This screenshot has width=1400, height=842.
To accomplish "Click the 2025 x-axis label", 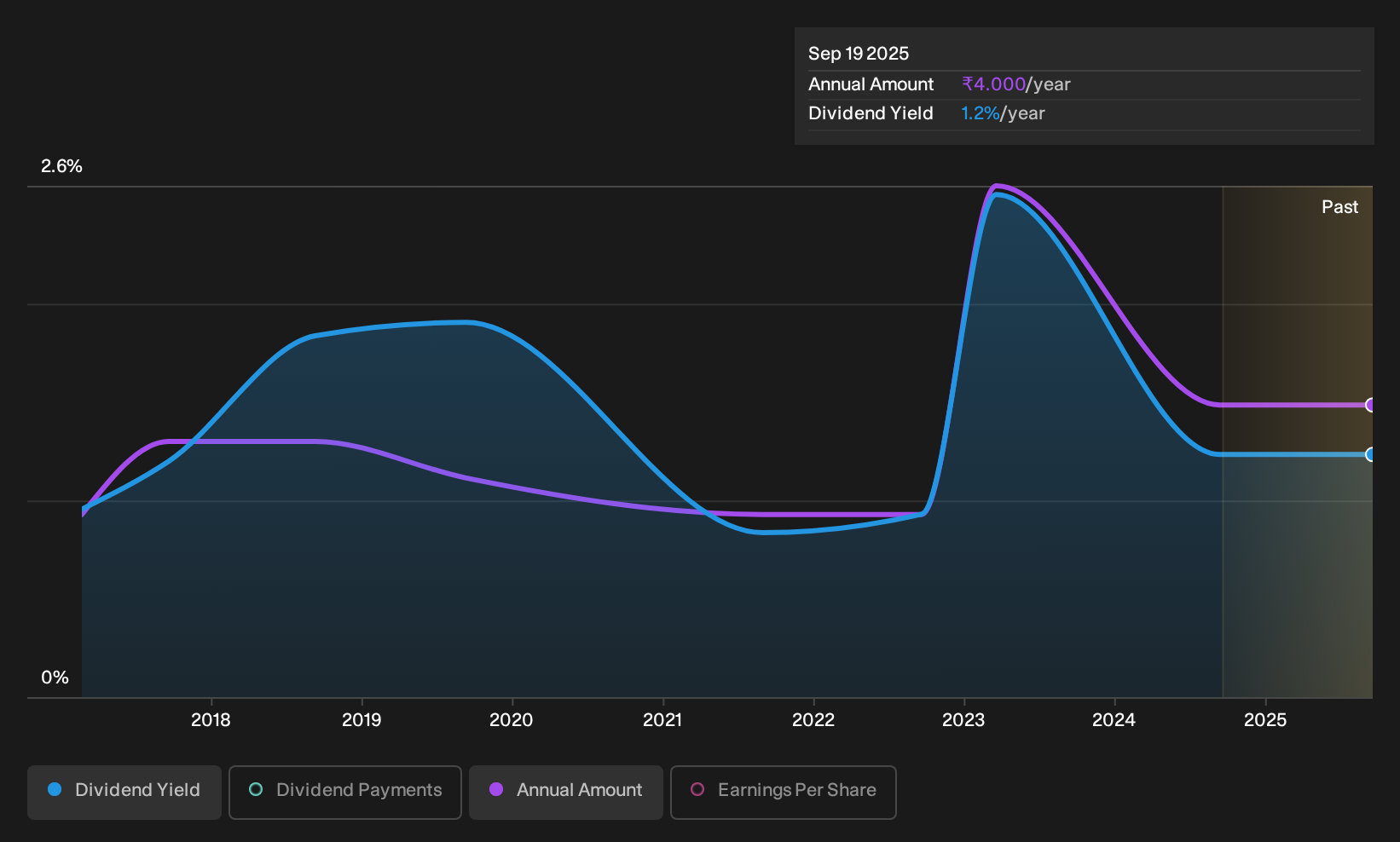I will (1265, 720).
